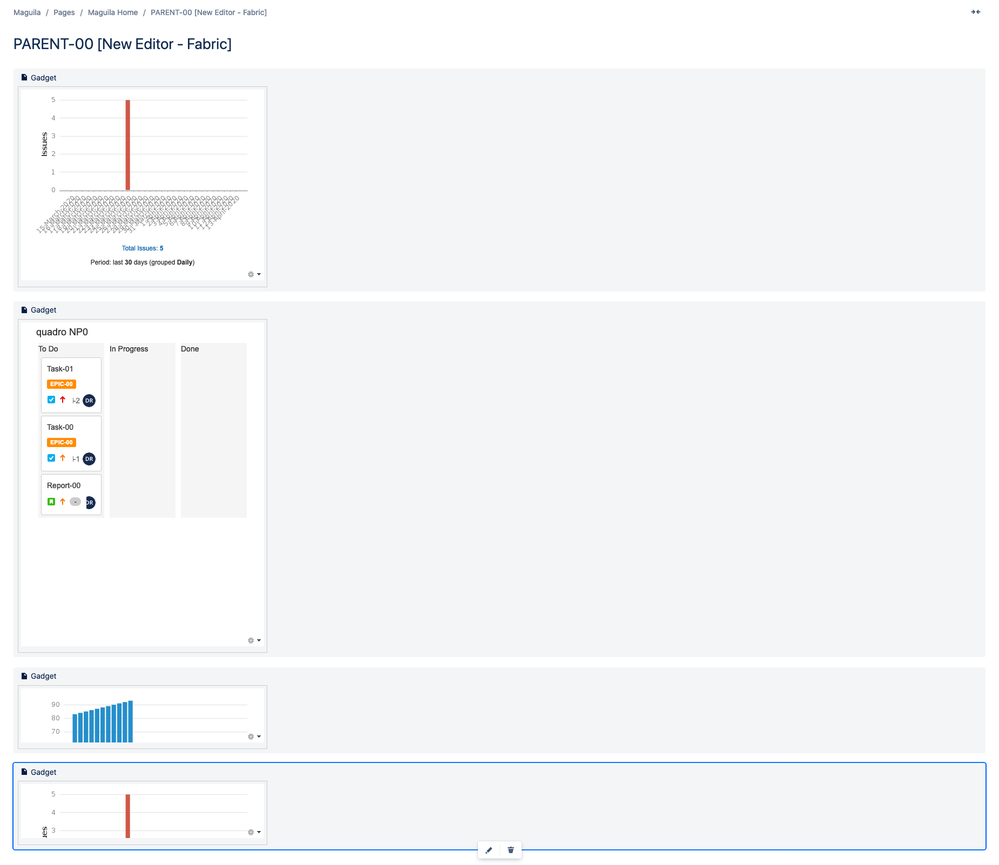Go to Maguila Home via the breadcrumb

[112, 12]
